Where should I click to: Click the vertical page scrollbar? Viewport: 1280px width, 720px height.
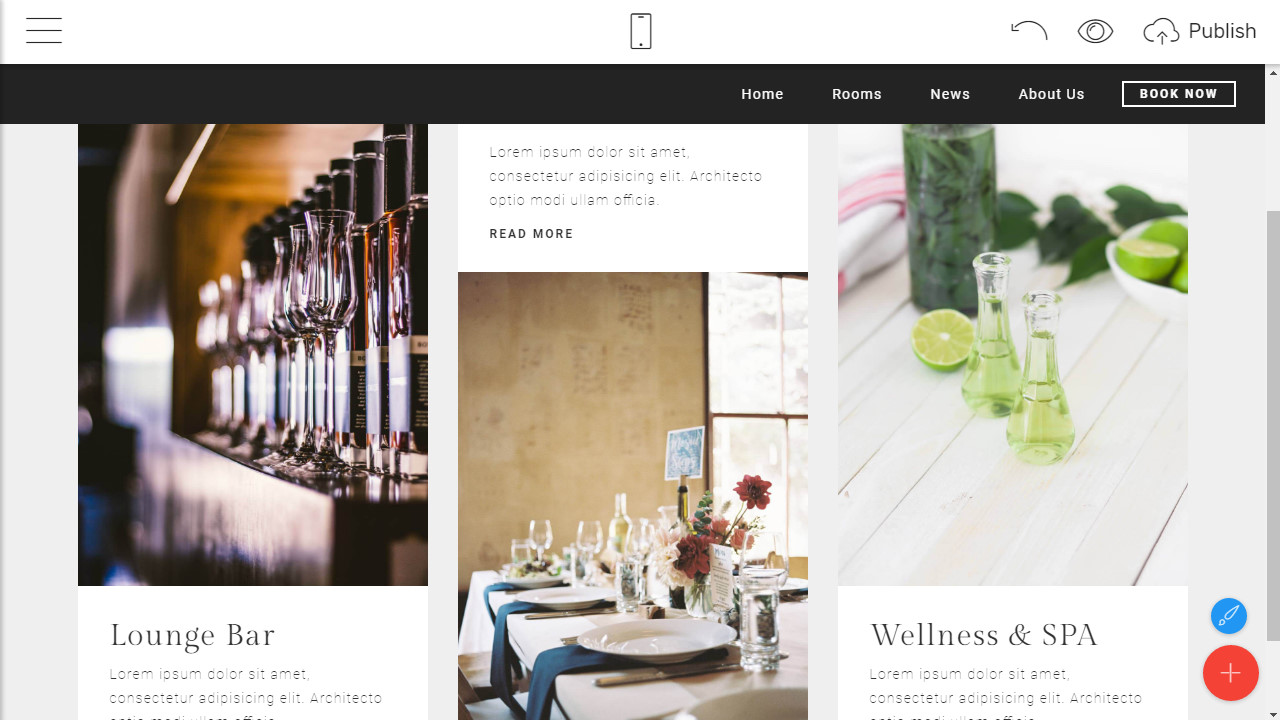(1273, 425)
